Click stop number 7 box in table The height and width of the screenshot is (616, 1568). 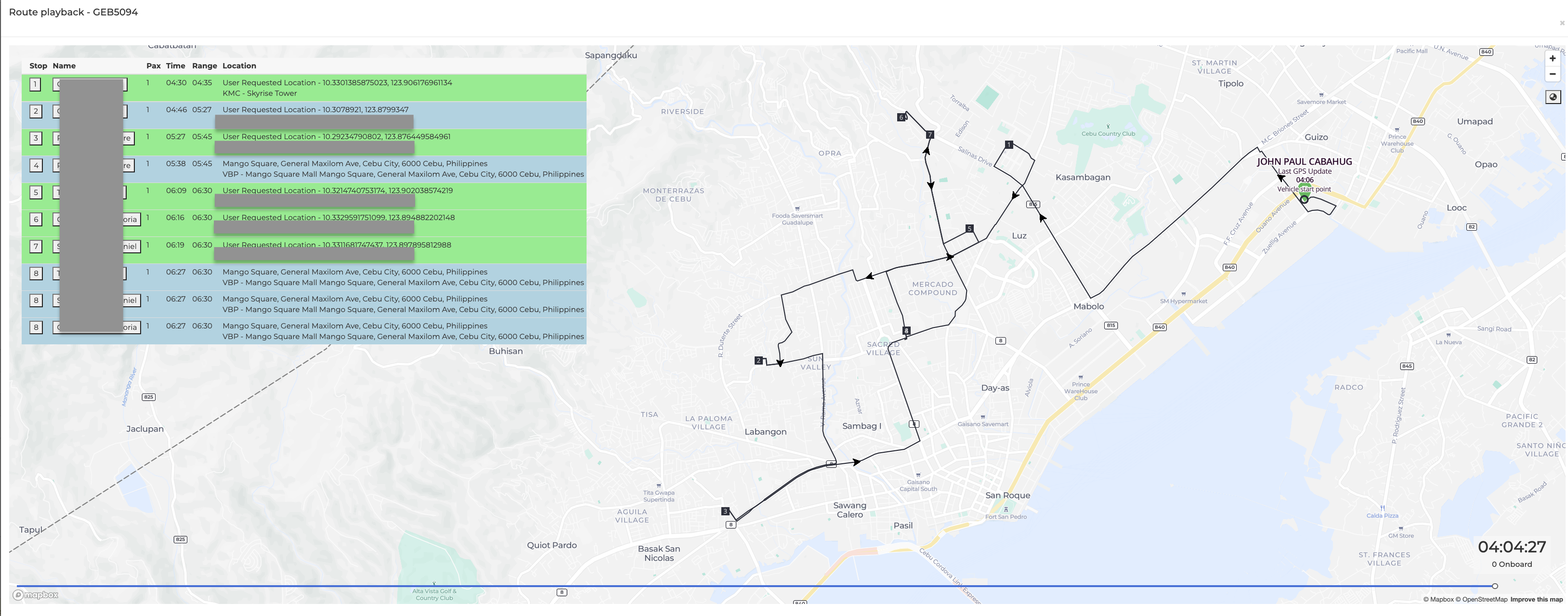click(35, 247)
